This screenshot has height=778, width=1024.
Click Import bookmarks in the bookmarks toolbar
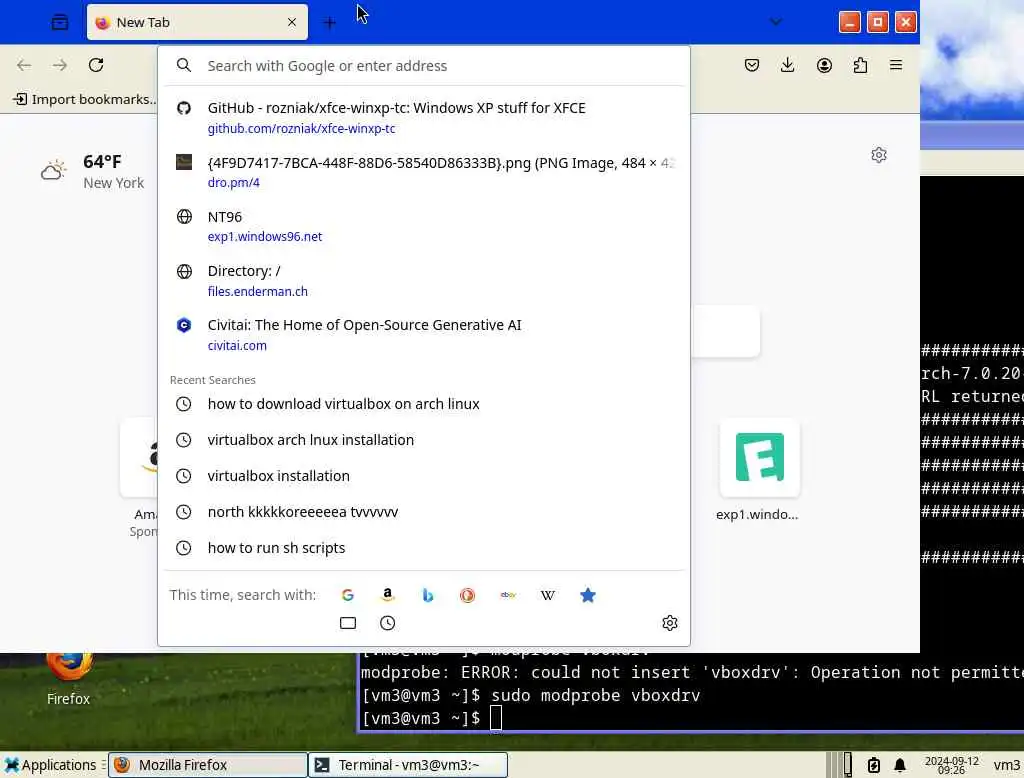tap(85, 99)
